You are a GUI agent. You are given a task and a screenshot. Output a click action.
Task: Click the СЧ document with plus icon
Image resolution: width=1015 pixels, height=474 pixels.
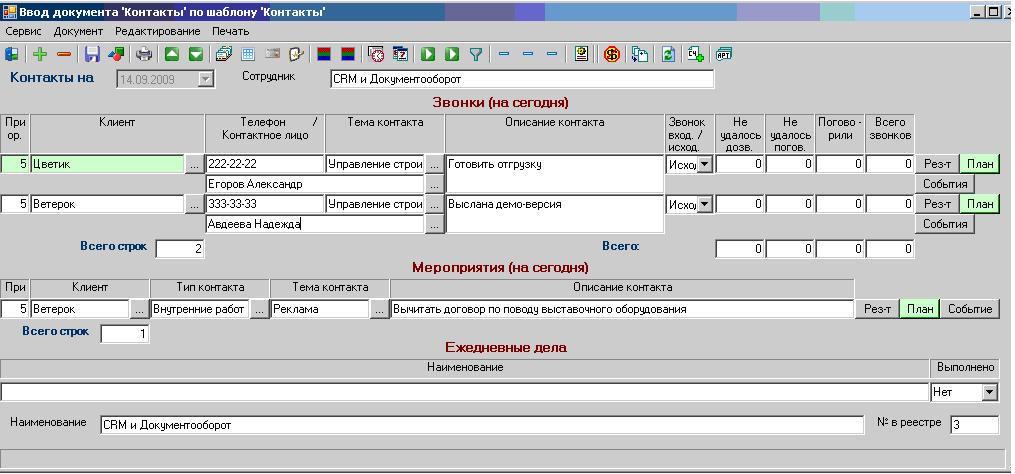[696, 54]
